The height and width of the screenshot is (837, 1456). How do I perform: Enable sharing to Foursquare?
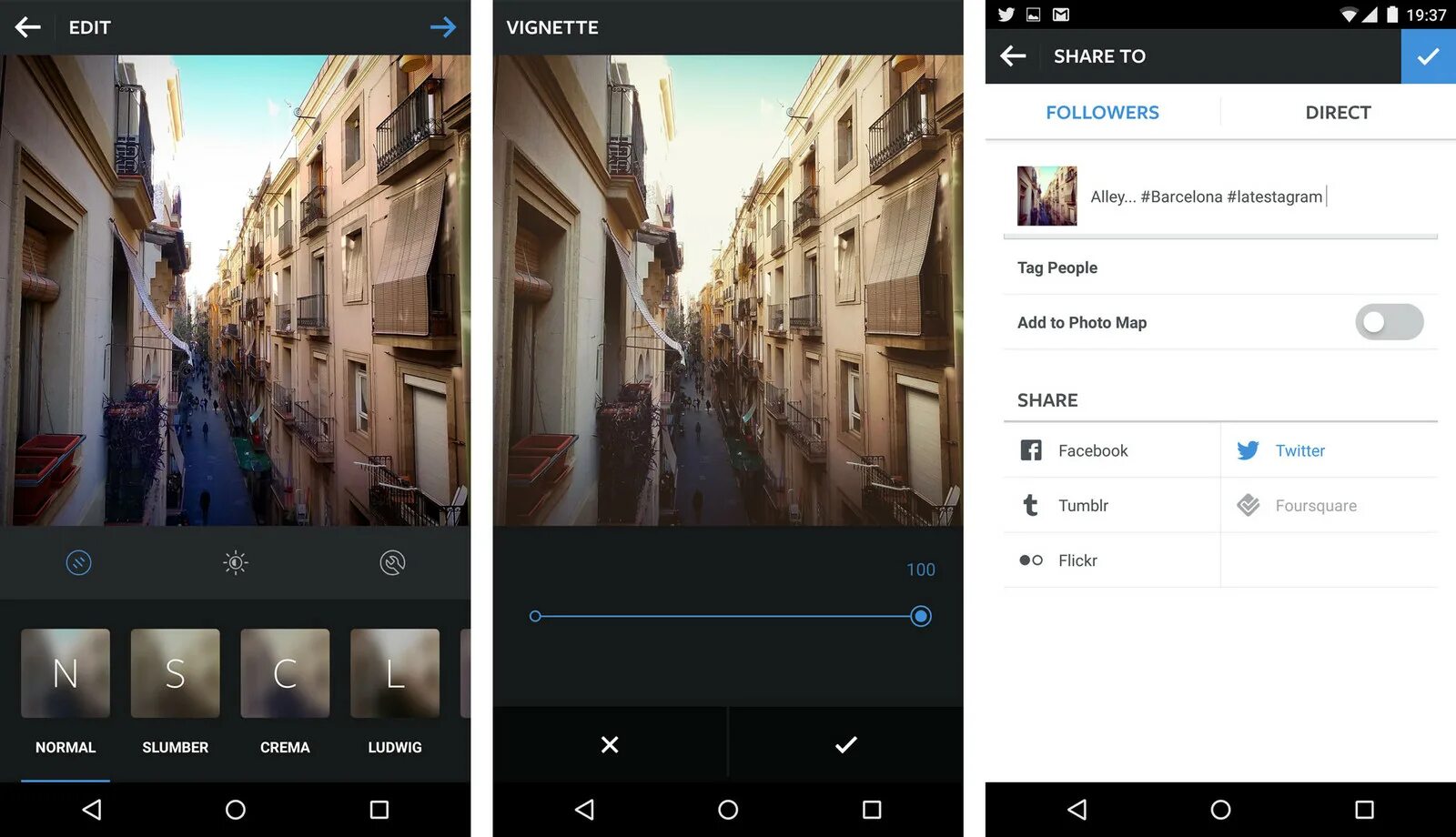pos(1330,505)
